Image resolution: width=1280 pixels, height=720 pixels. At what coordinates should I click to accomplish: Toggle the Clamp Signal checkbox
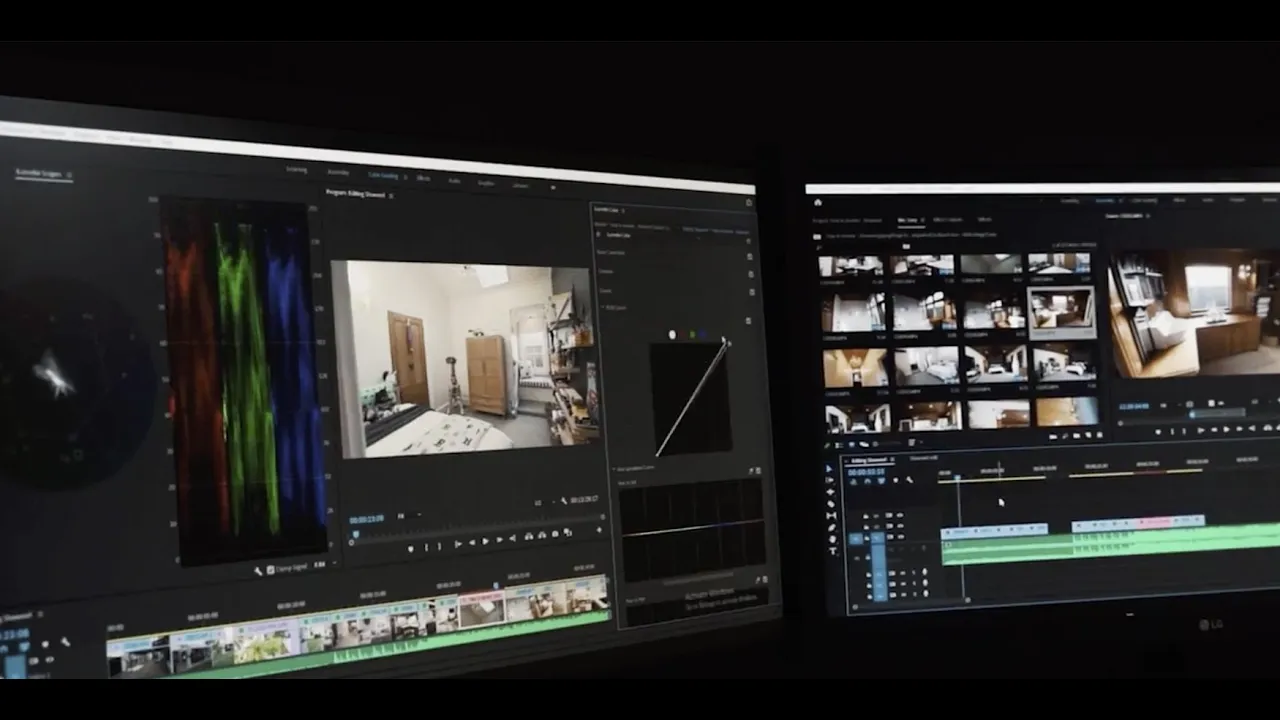click(x=270, y=570)
